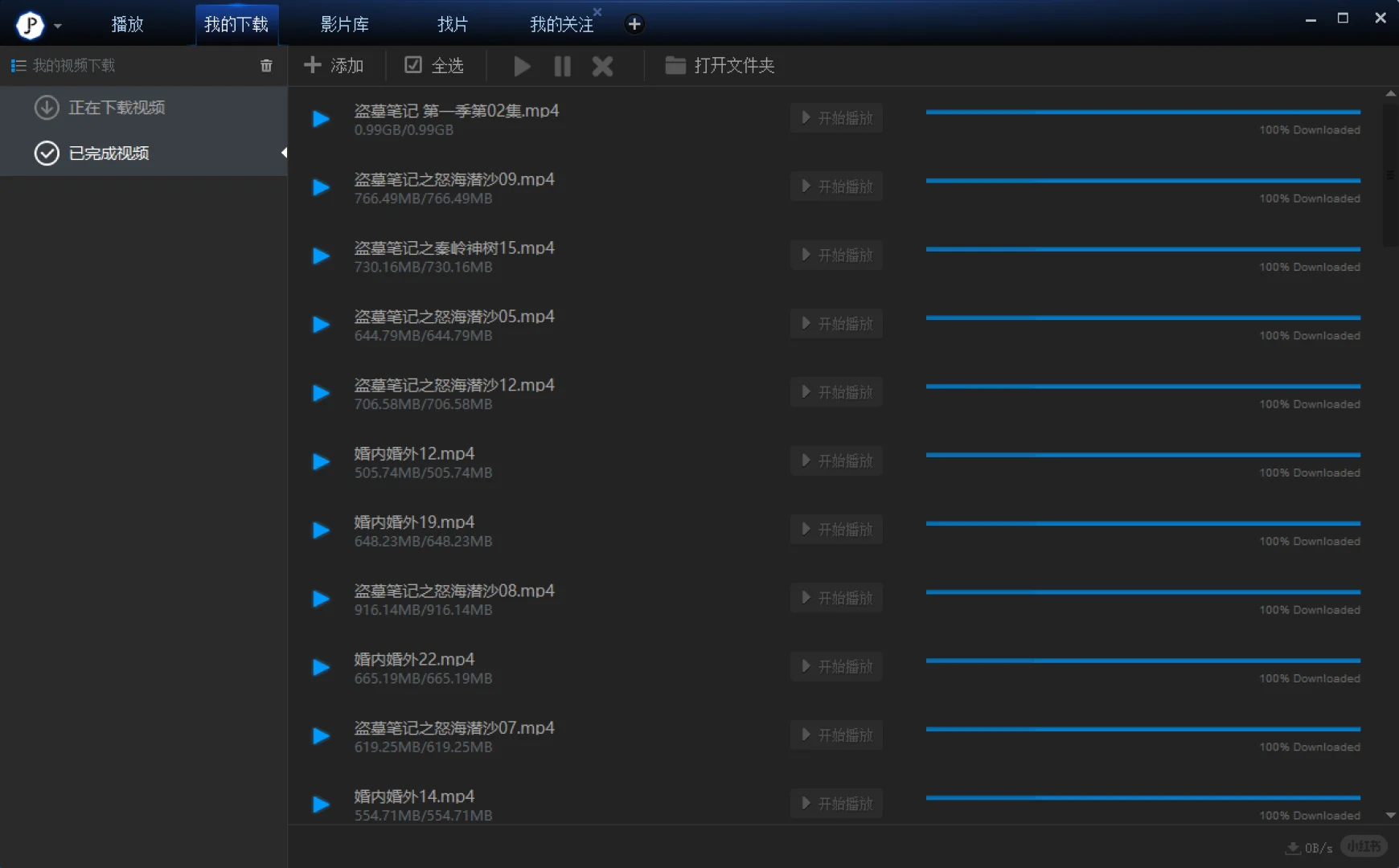Screen dimensions: 1399x868
Task: Click blue play icon for 怒海潜沙12.mp4
Action: [x=321, y=393]
